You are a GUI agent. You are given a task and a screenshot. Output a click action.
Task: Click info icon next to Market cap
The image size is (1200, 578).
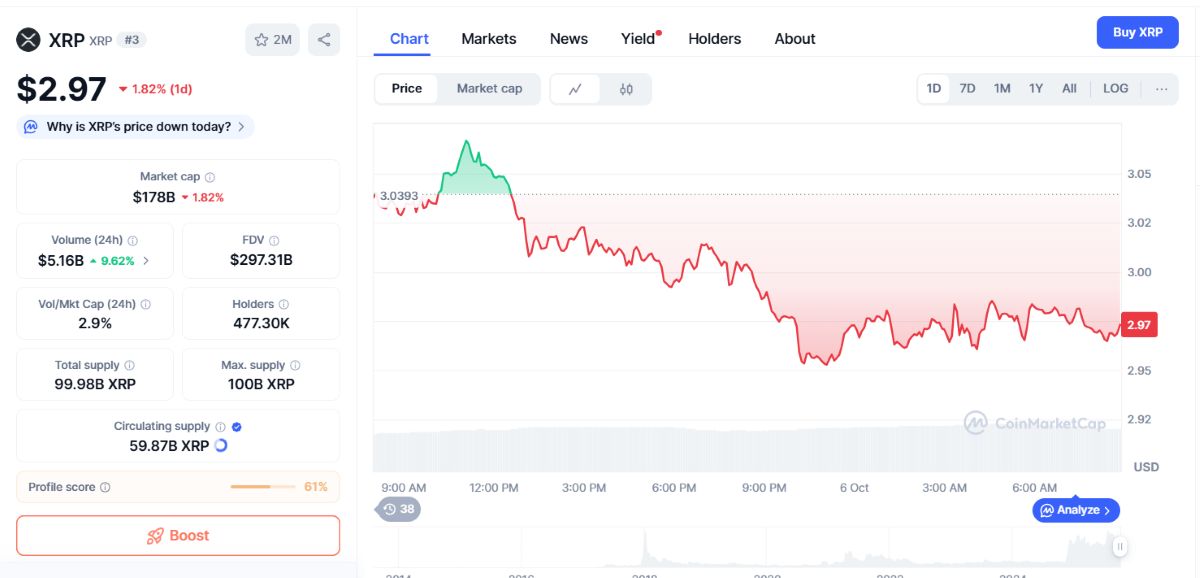210,177
